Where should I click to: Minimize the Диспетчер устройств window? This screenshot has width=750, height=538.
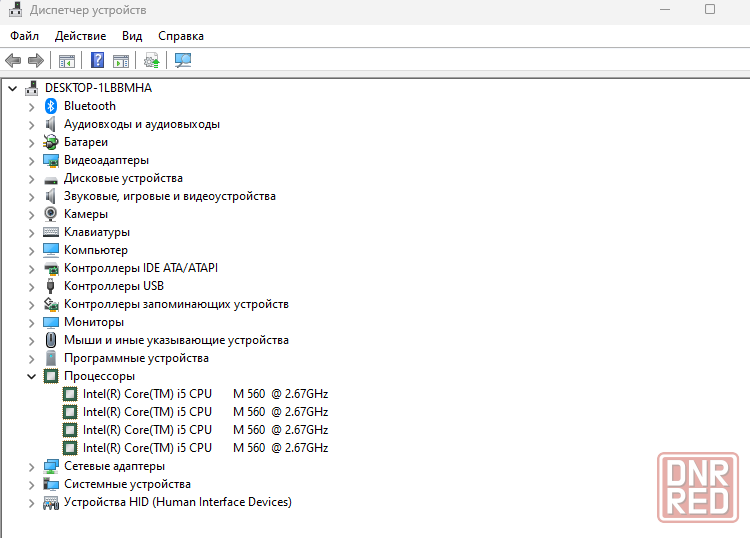click(665, 10)
